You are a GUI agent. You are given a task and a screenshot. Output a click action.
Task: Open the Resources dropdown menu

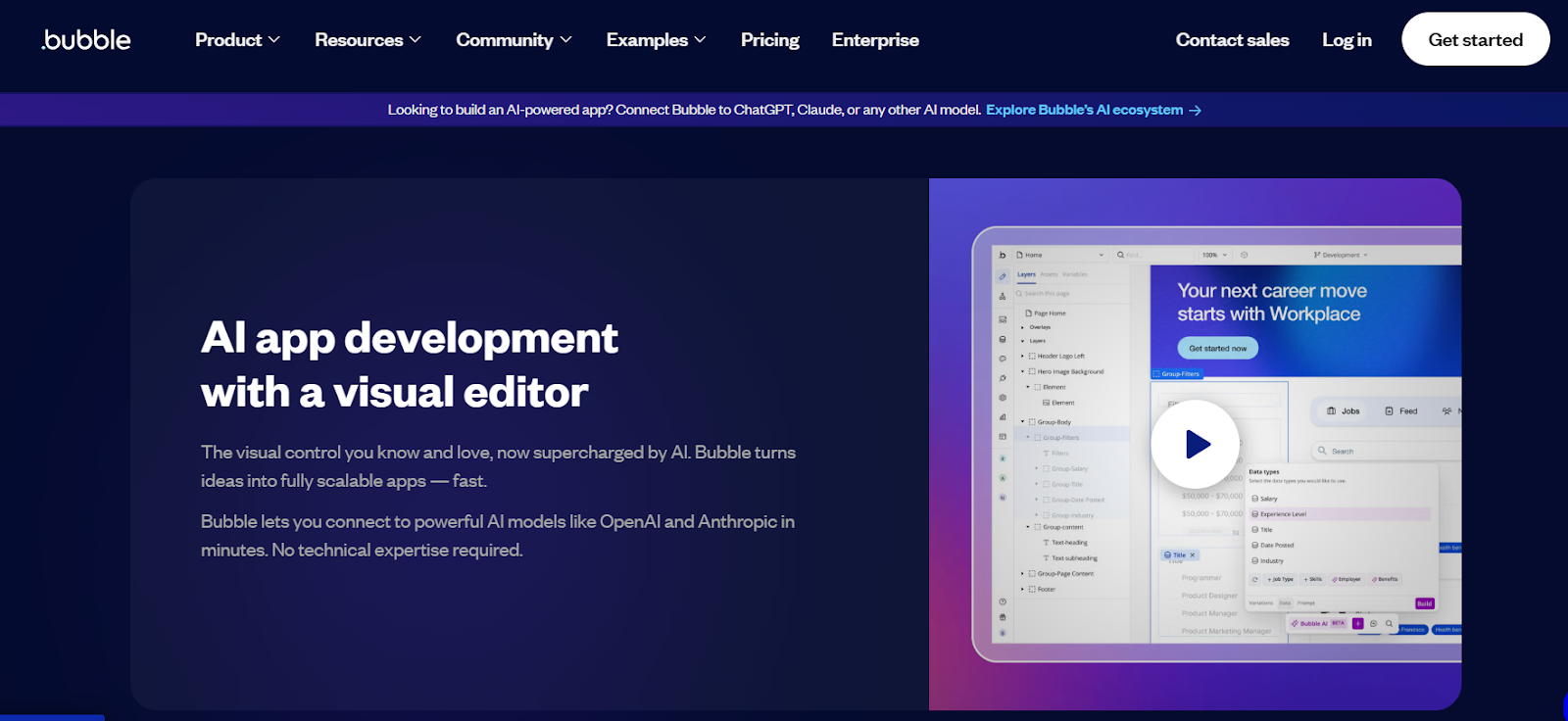pos(367,40)
